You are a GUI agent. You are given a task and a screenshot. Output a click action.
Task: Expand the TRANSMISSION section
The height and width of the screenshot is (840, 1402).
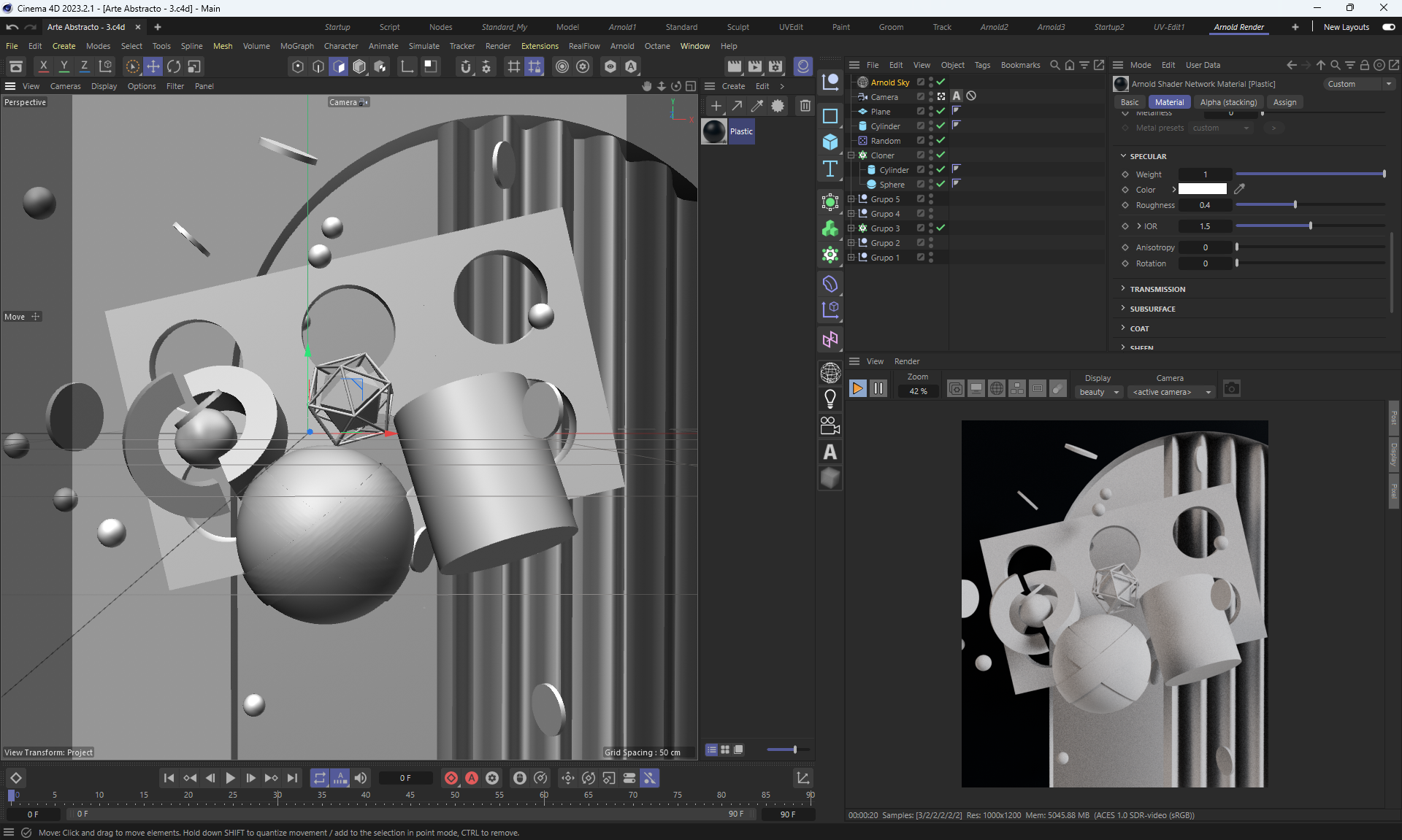[1157, 289]
